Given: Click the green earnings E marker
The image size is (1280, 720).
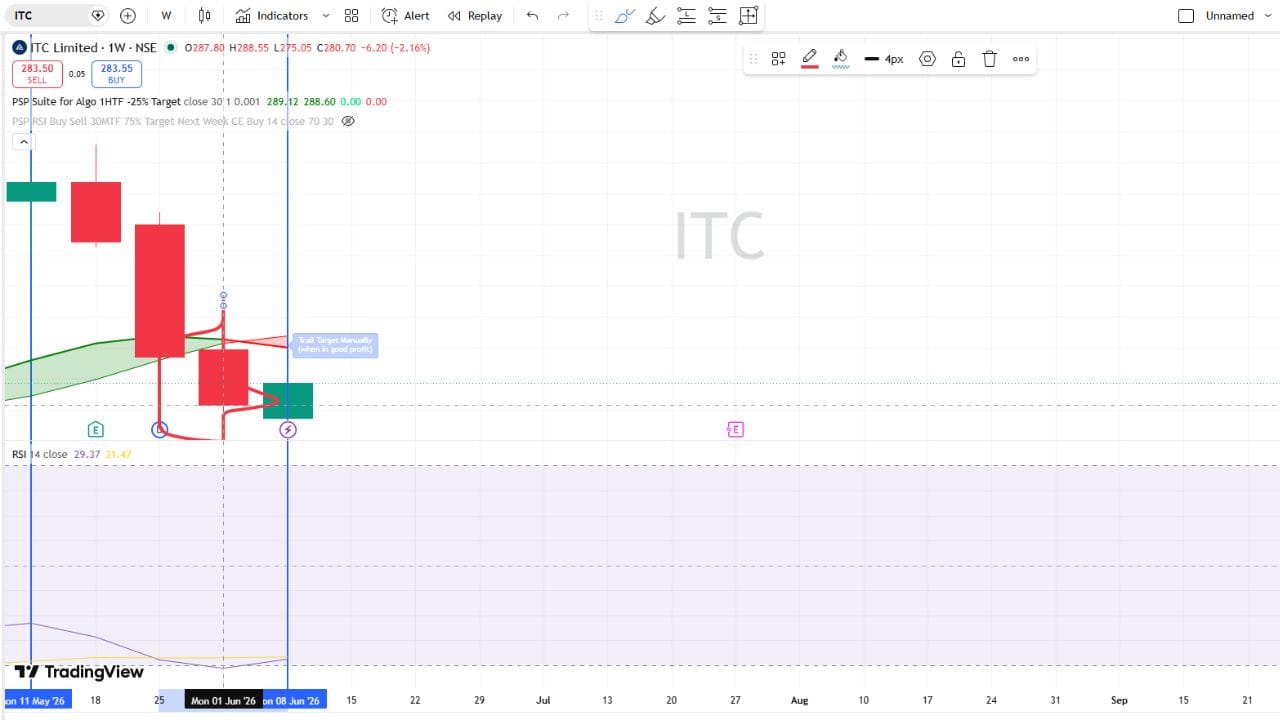Looking at the screenshot, I should click(95, 430).
